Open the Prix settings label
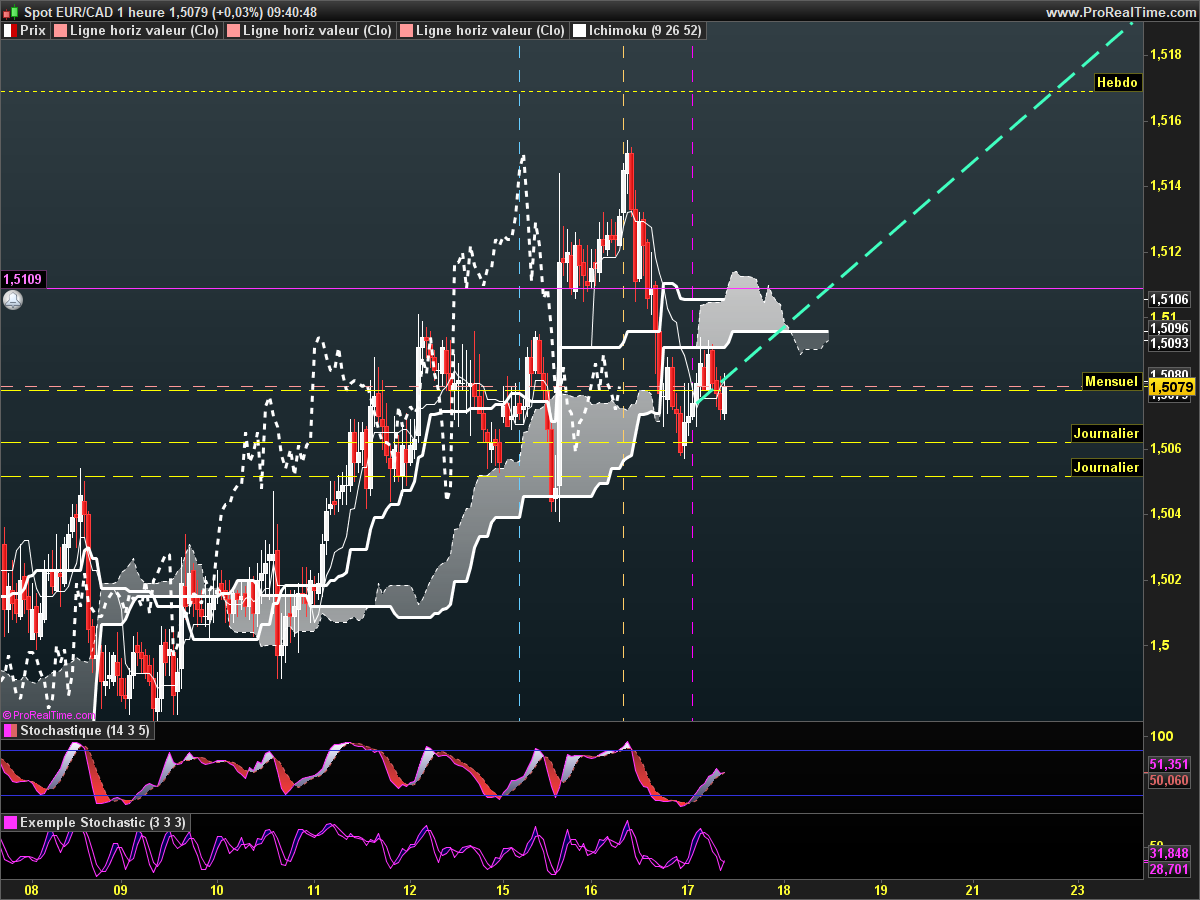Screen dimensions: 1200x900 tap(33, 31)
